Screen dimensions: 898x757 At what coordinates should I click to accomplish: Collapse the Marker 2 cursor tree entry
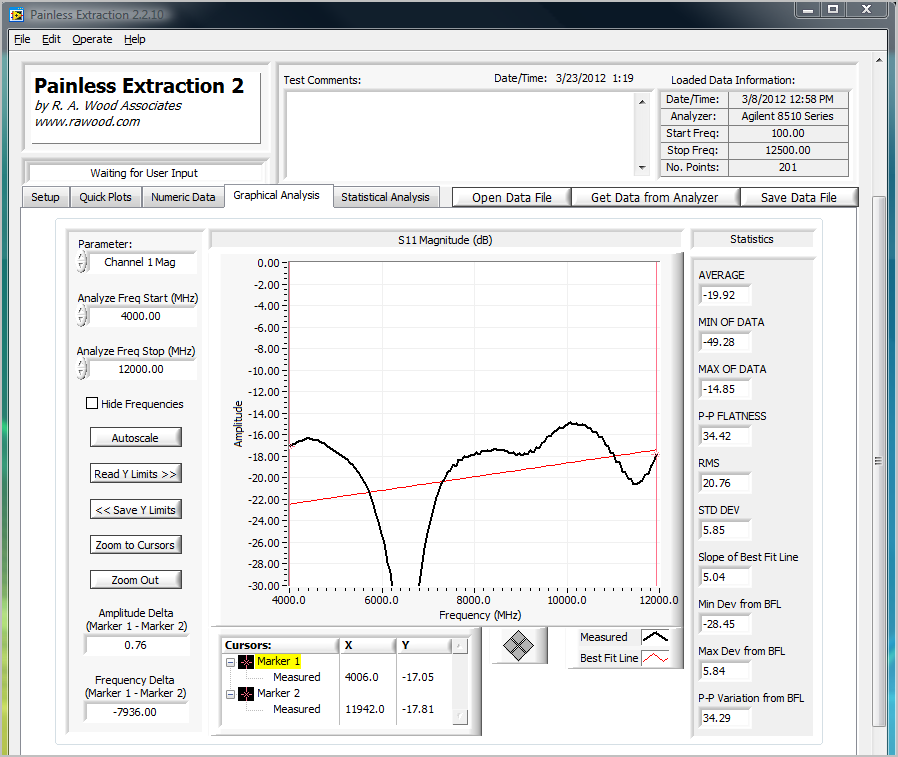(230, 694)
